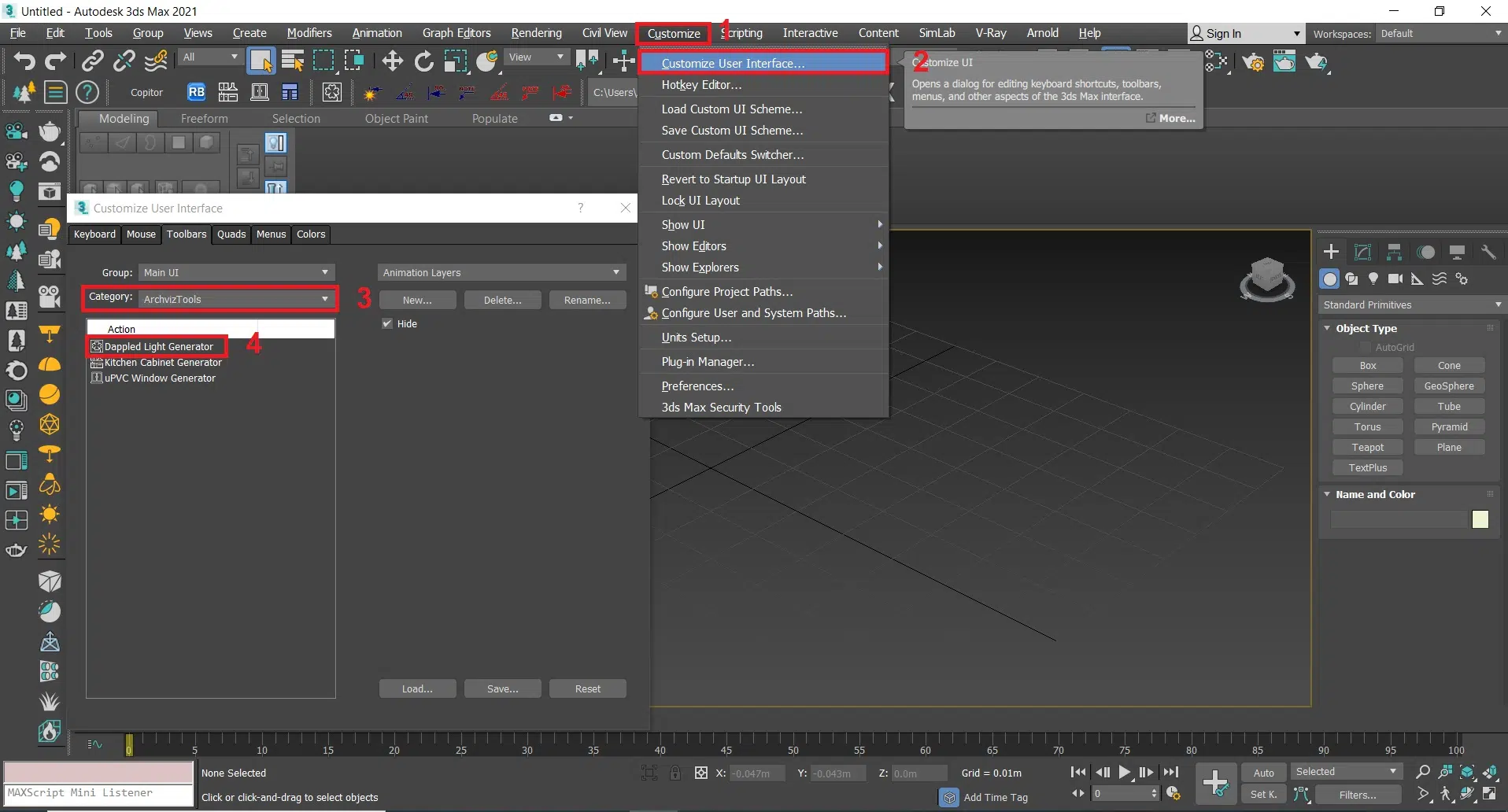
Task: Click the Load... button
Action: coord(417,688)
